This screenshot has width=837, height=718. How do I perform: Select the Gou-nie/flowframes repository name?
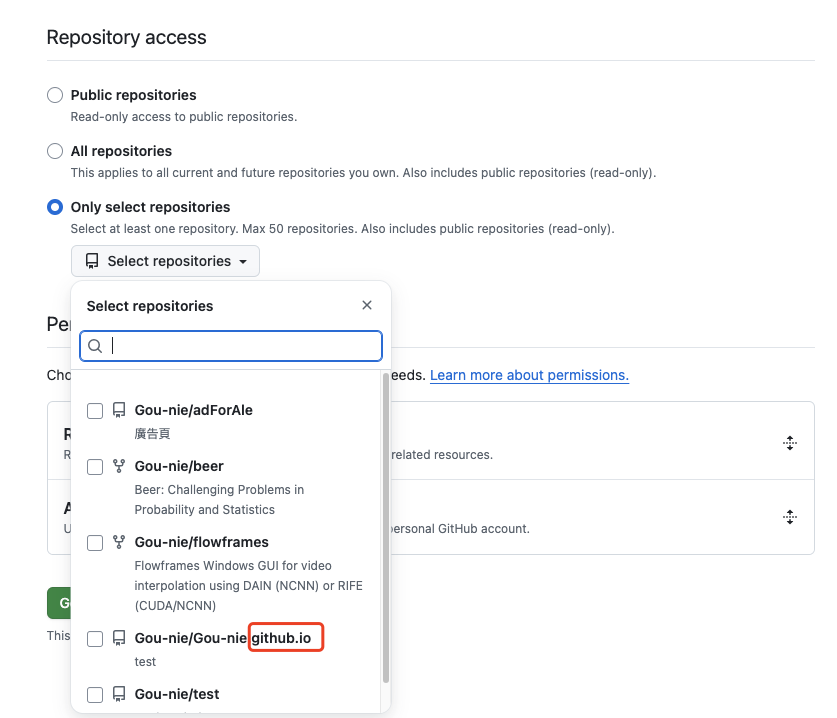click(202, 542)
